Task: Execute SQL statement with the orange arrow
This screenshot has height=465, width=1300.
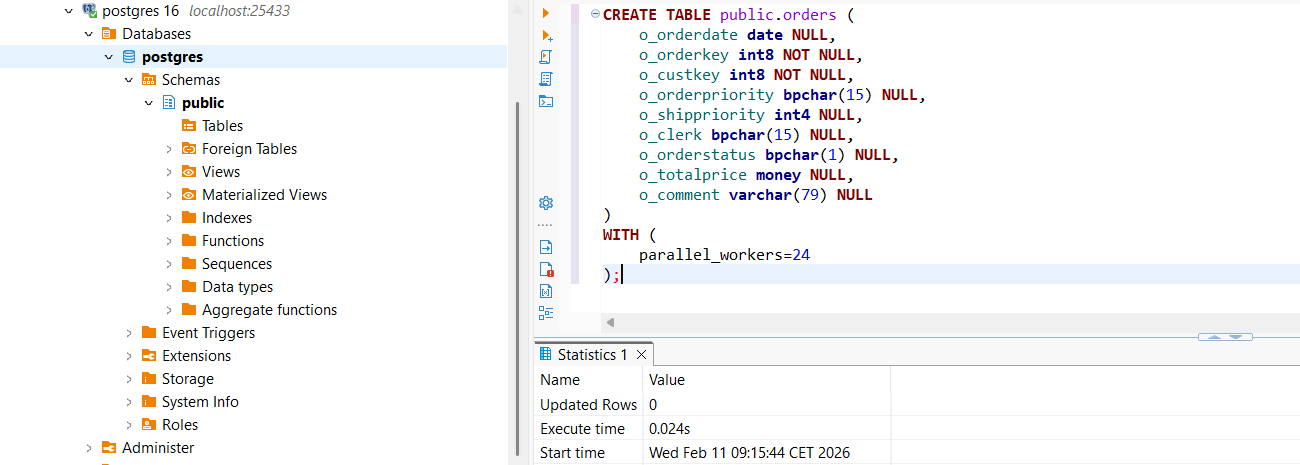Action: pos(546,13)
